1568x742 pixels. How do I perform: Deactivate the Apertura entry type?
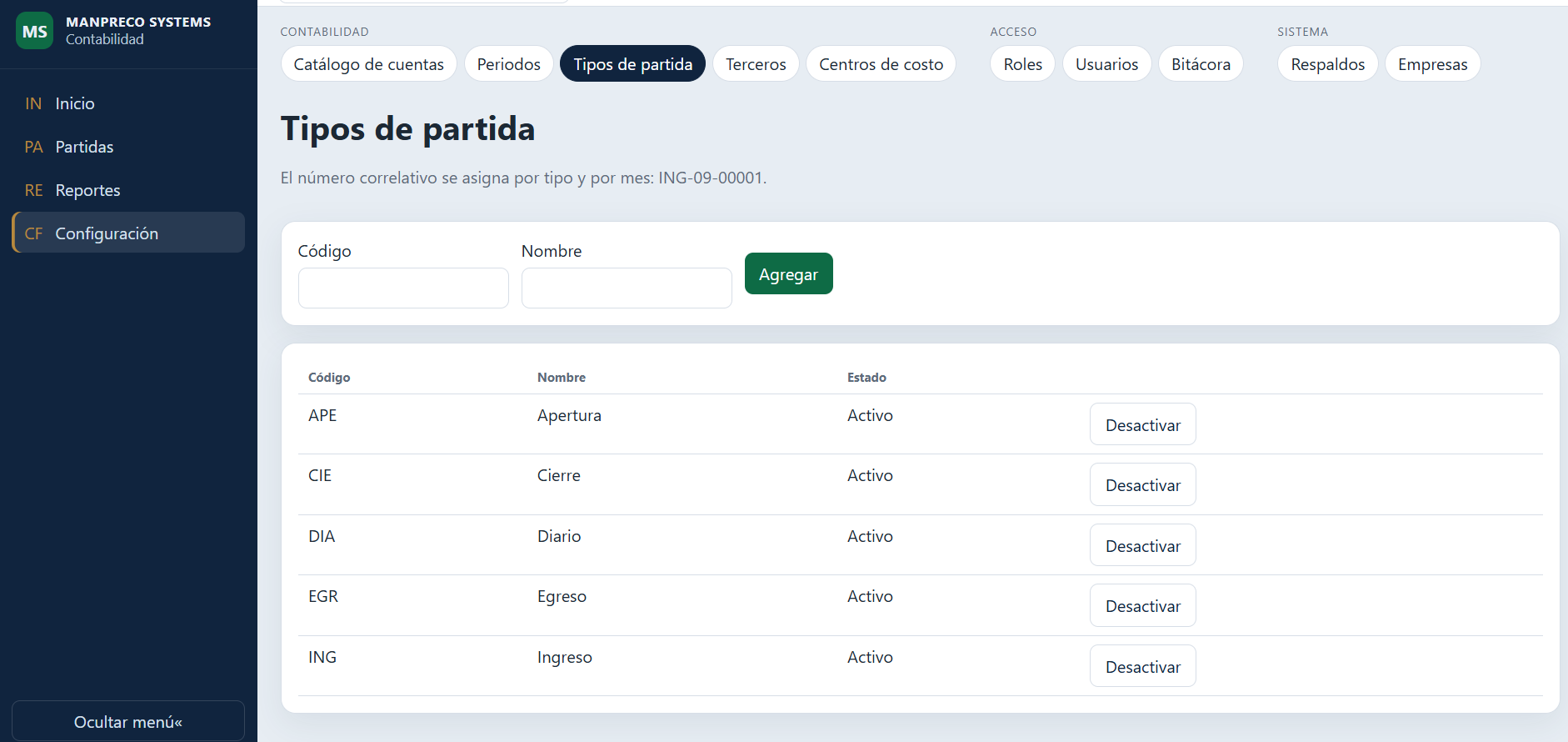coord(1142,424)
